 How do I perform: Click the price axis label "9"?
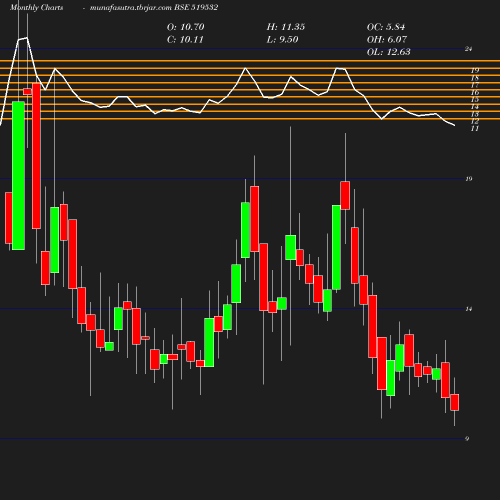click(x=467, y=439)
